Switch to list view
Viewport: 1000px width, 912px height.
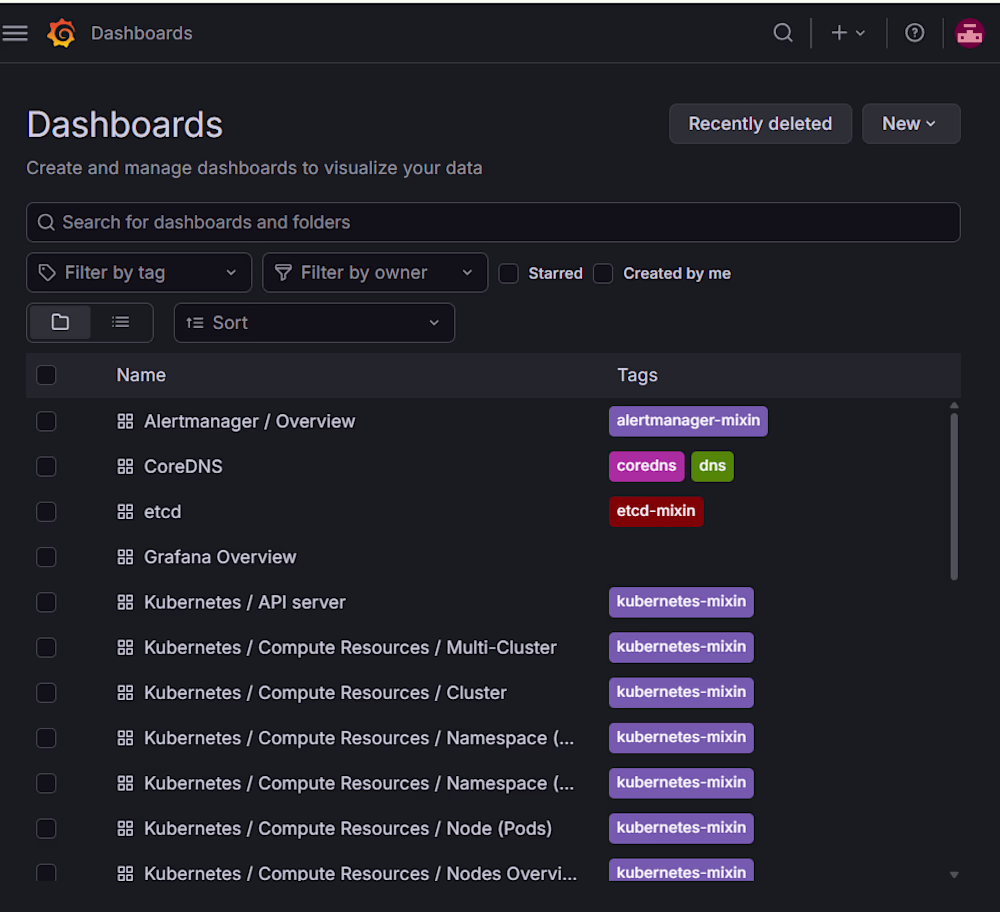tap(121, 322)
